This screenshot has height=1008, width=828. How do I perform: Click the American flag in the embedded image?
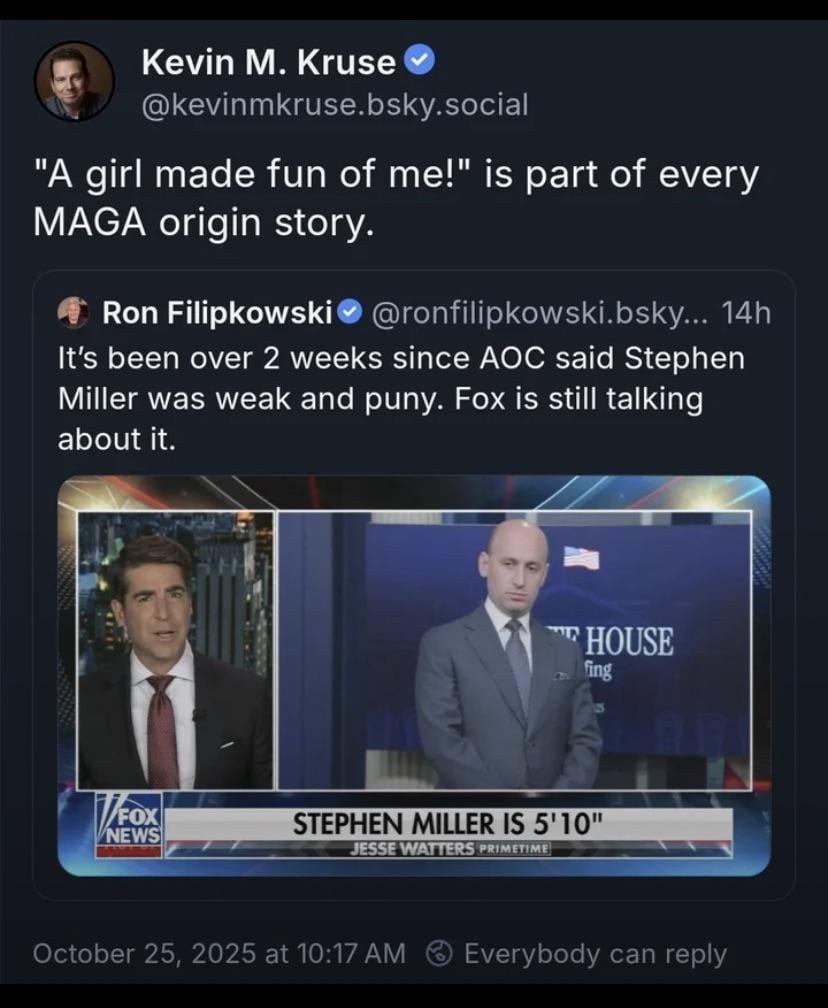pos(581,557)
